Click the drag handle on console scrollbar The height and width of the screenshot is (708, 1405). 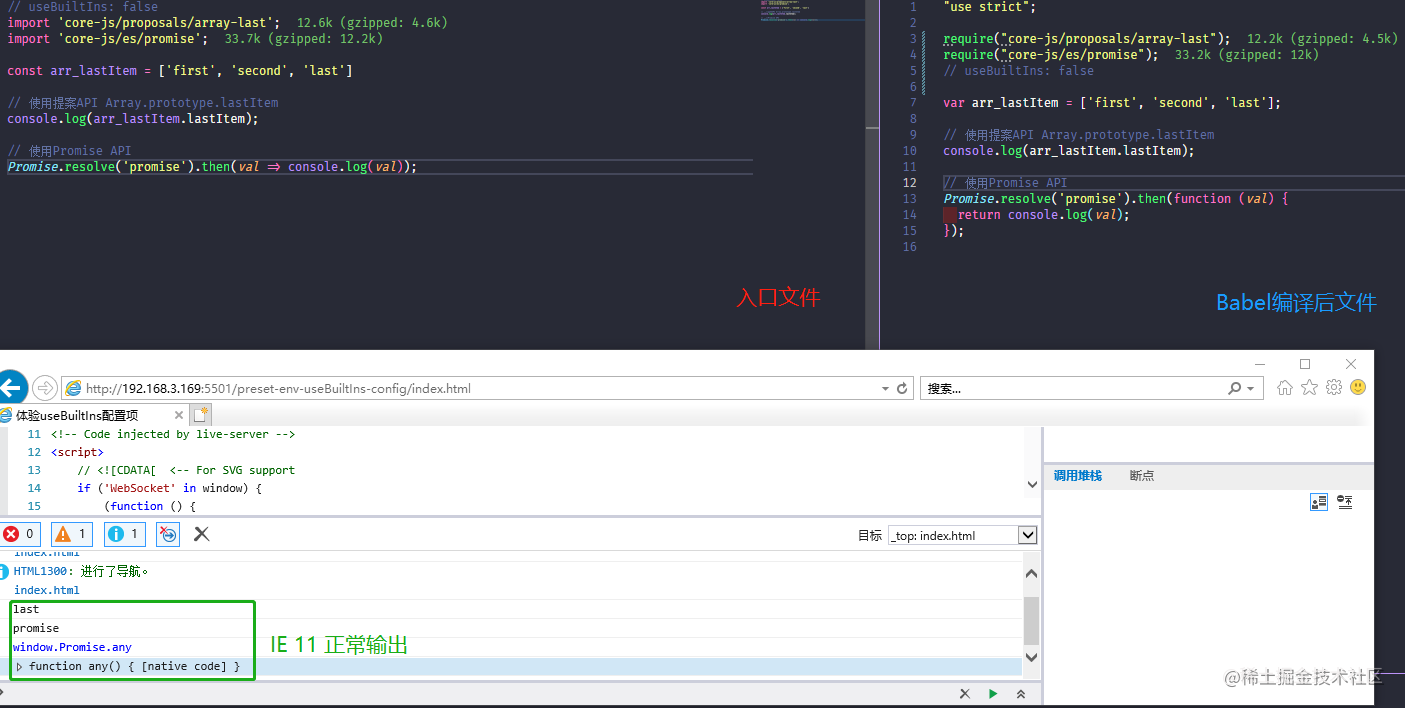pos(1032,621)
